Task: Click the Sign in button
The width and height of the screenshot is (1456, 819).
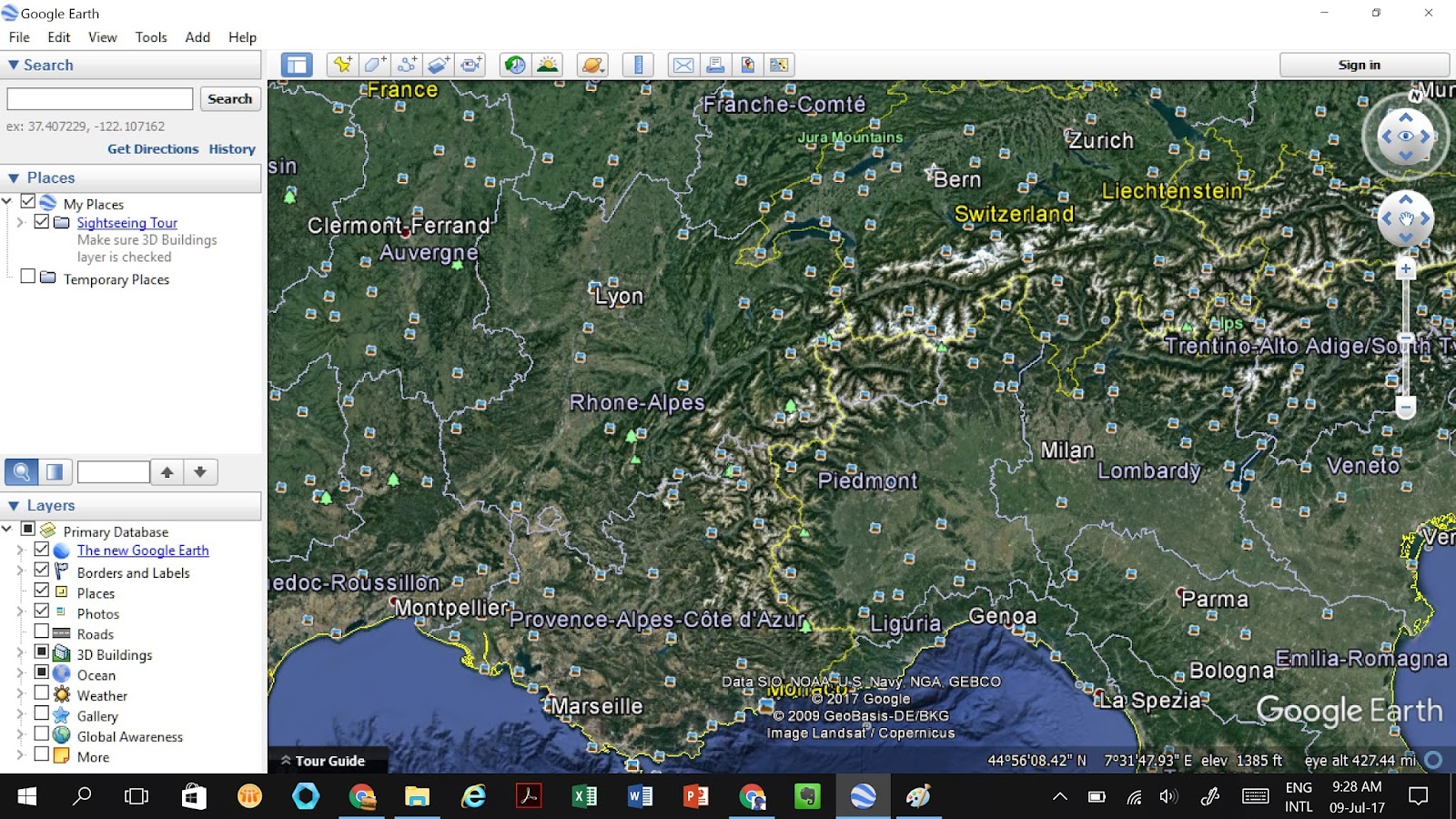Action: (1363, 65)
